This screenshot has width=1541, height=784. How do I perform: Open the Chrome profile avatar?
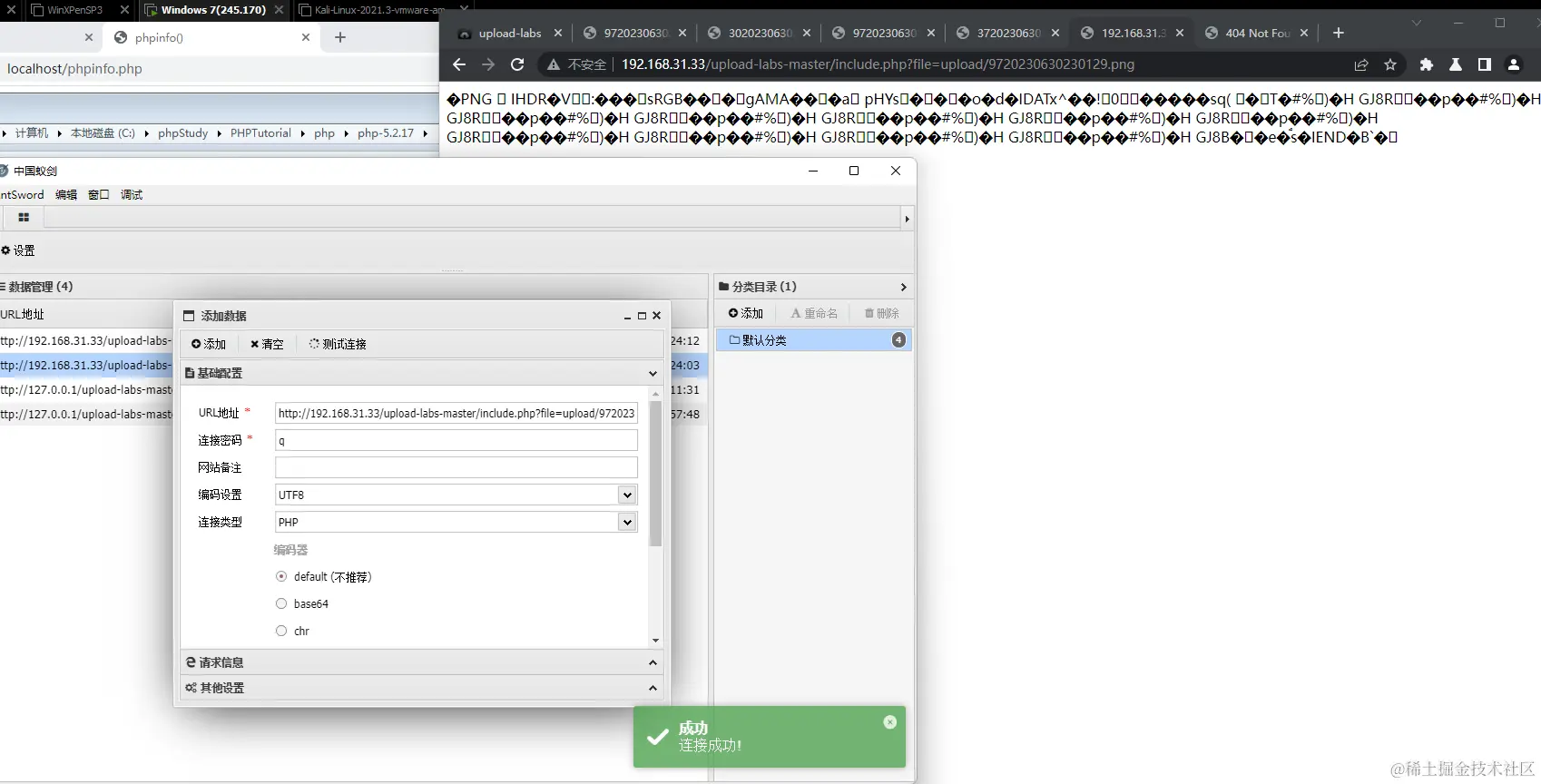(1514, 64)
